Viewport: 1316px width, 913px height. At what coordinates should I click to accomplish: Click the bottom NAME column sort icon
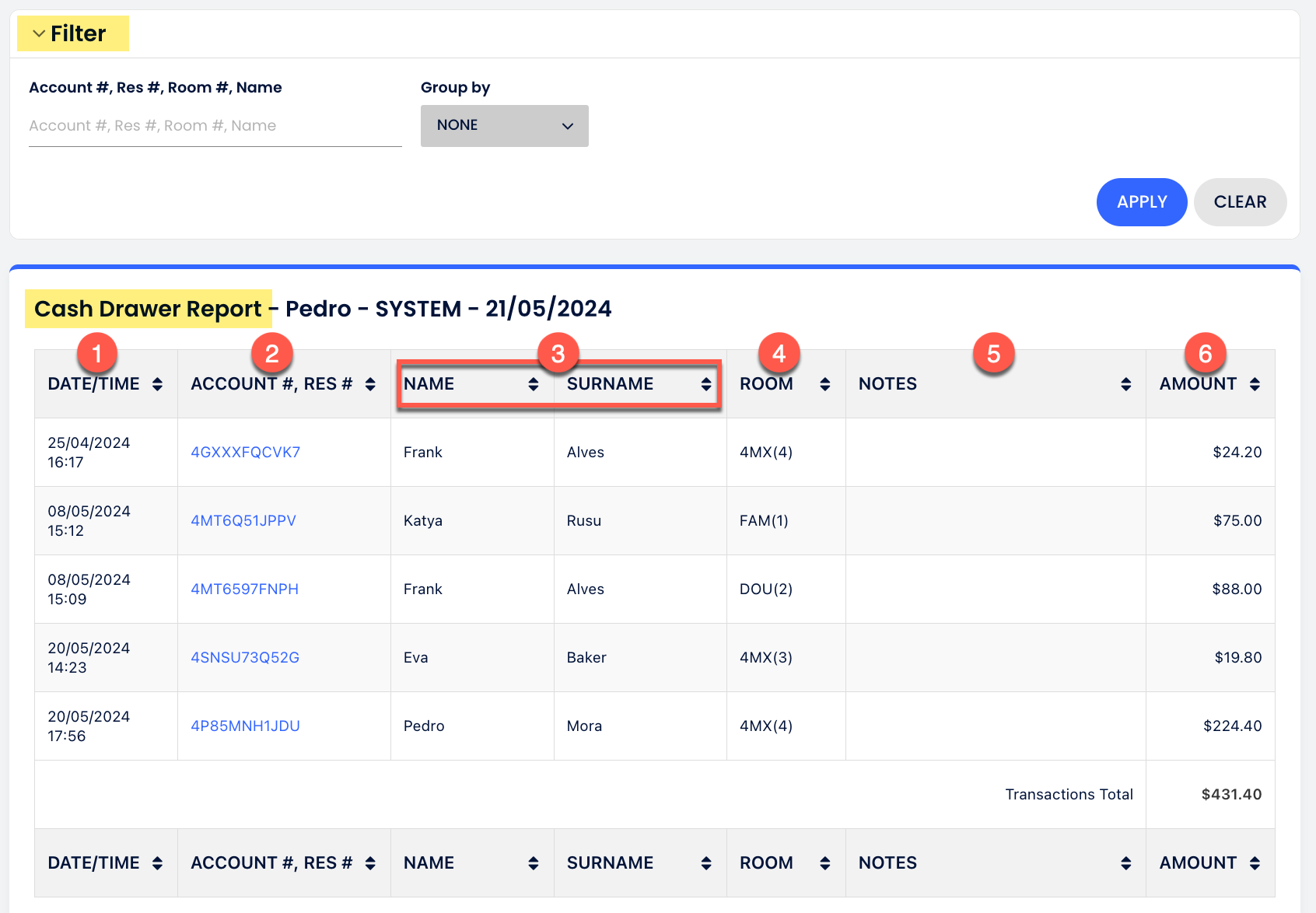(534, 862)
